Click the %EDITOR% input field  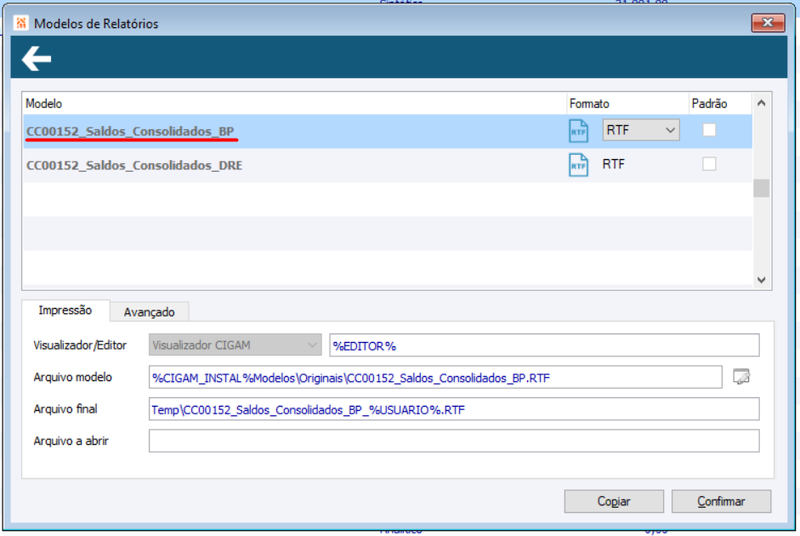(x=544, y=346)
